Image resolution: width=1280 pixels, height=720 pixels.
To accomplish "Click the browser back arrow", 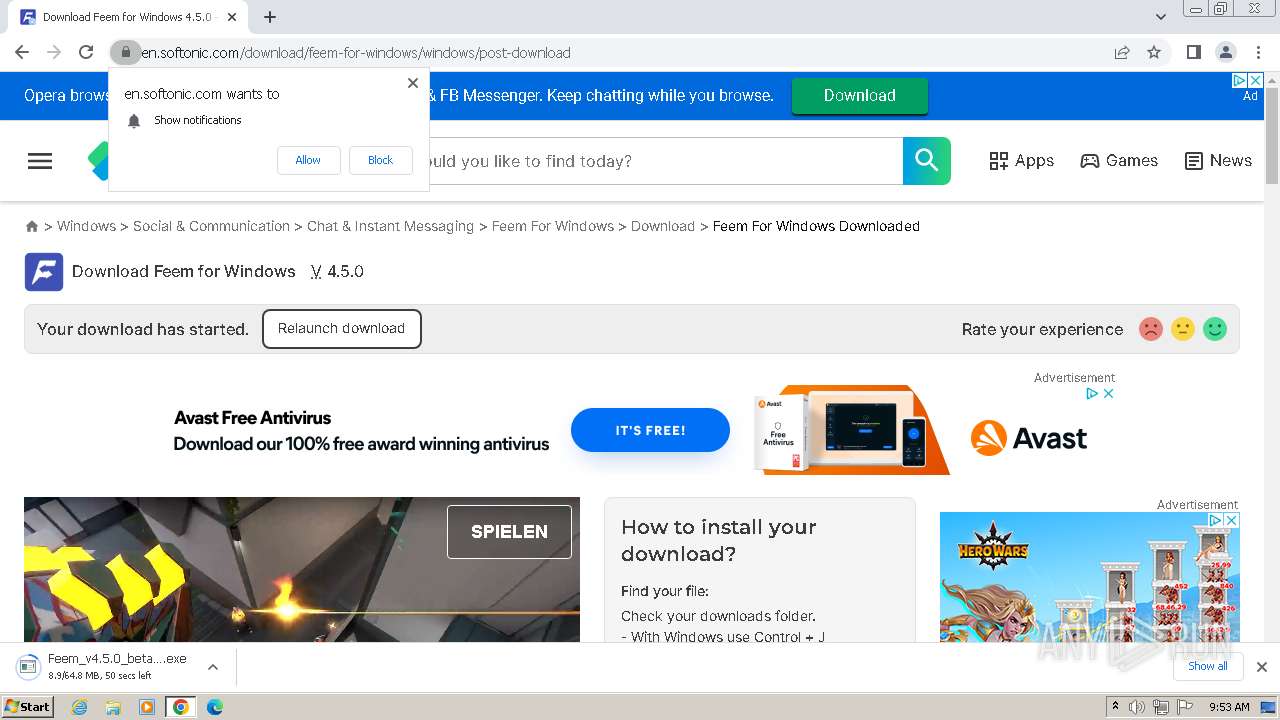I will (x=22, y=52).
